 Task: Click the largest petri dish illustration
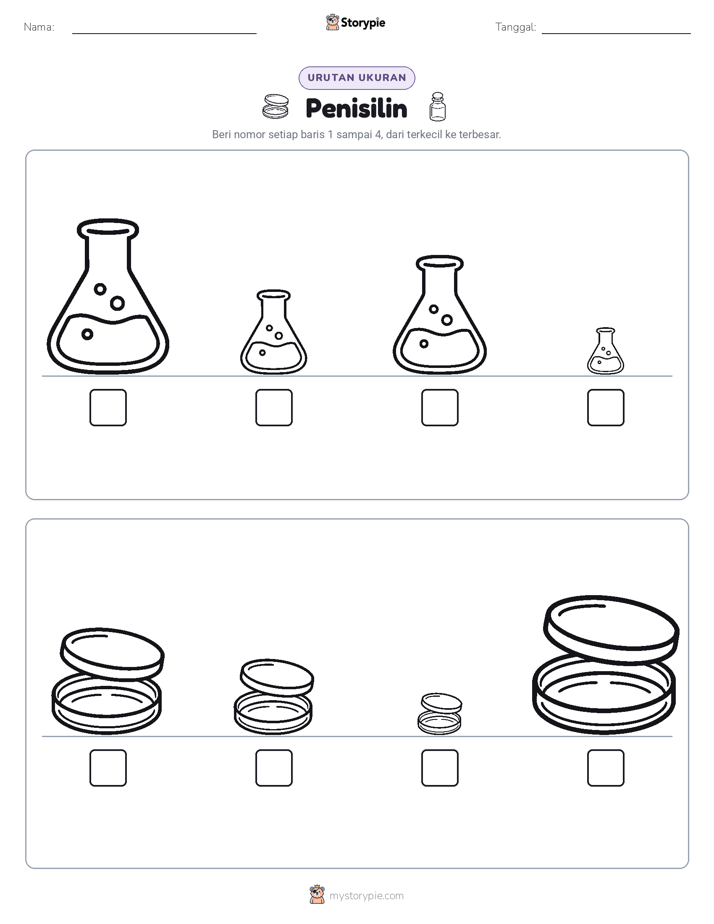coord(605,665)
